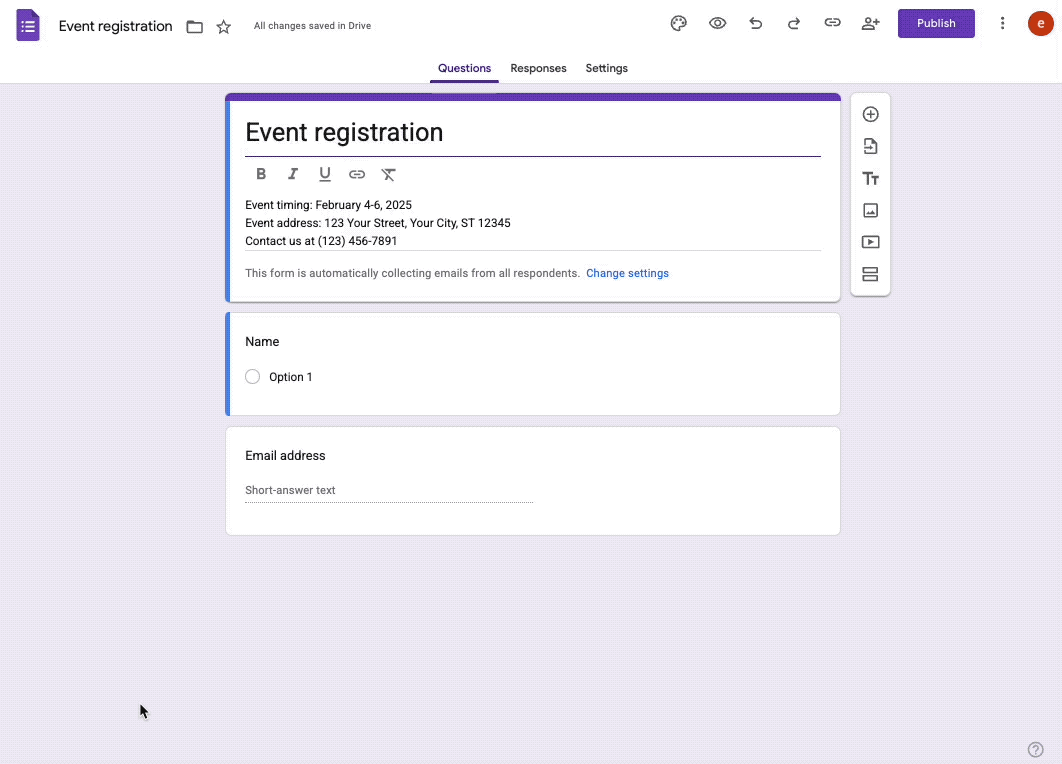Redo the last change

click(794, 23)
